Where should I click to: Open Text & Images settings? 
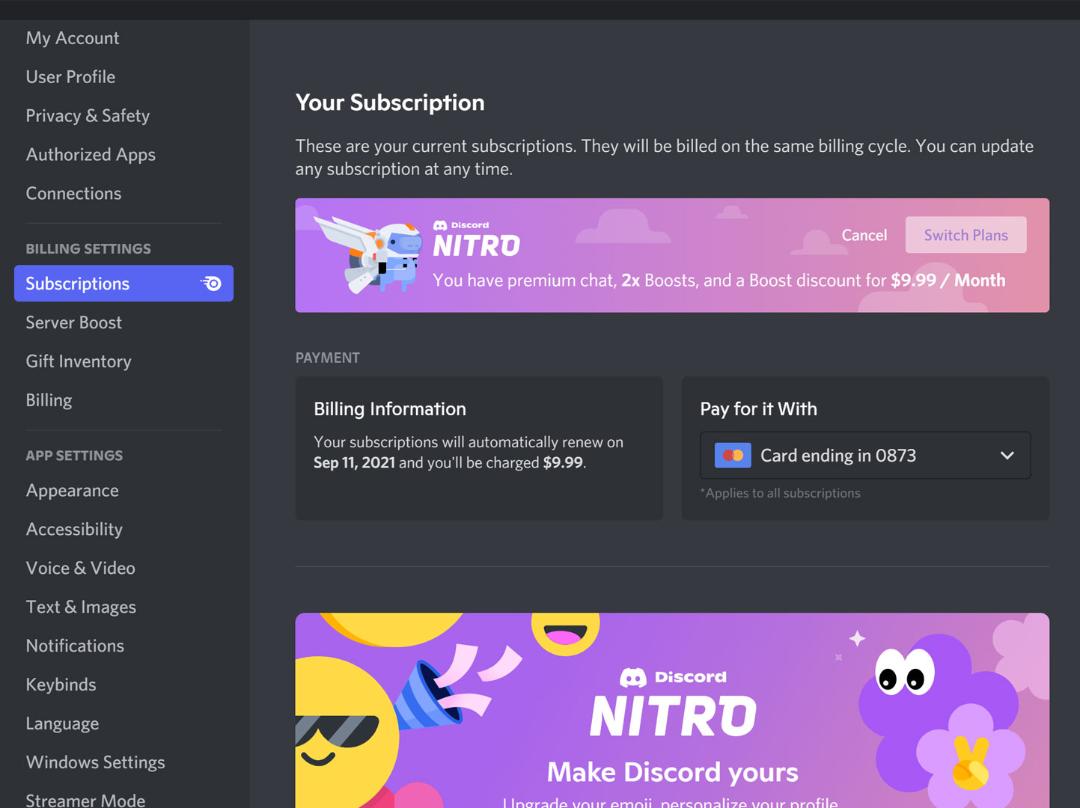coord(81,607)
